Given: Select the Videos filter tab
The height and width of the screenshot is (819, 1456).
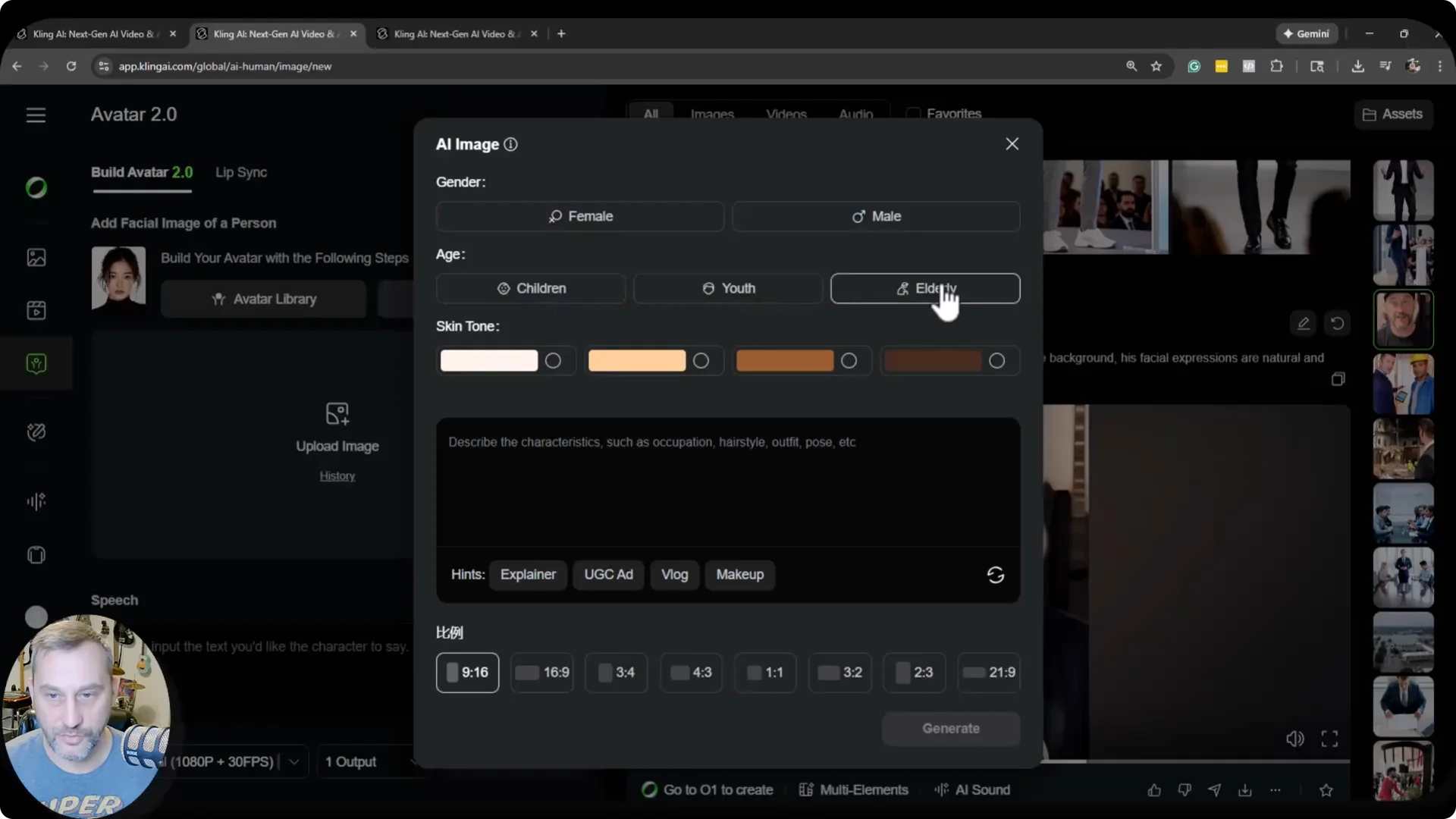Looking at the screenshot, I should pyautogui.click(x=786, y=114).
